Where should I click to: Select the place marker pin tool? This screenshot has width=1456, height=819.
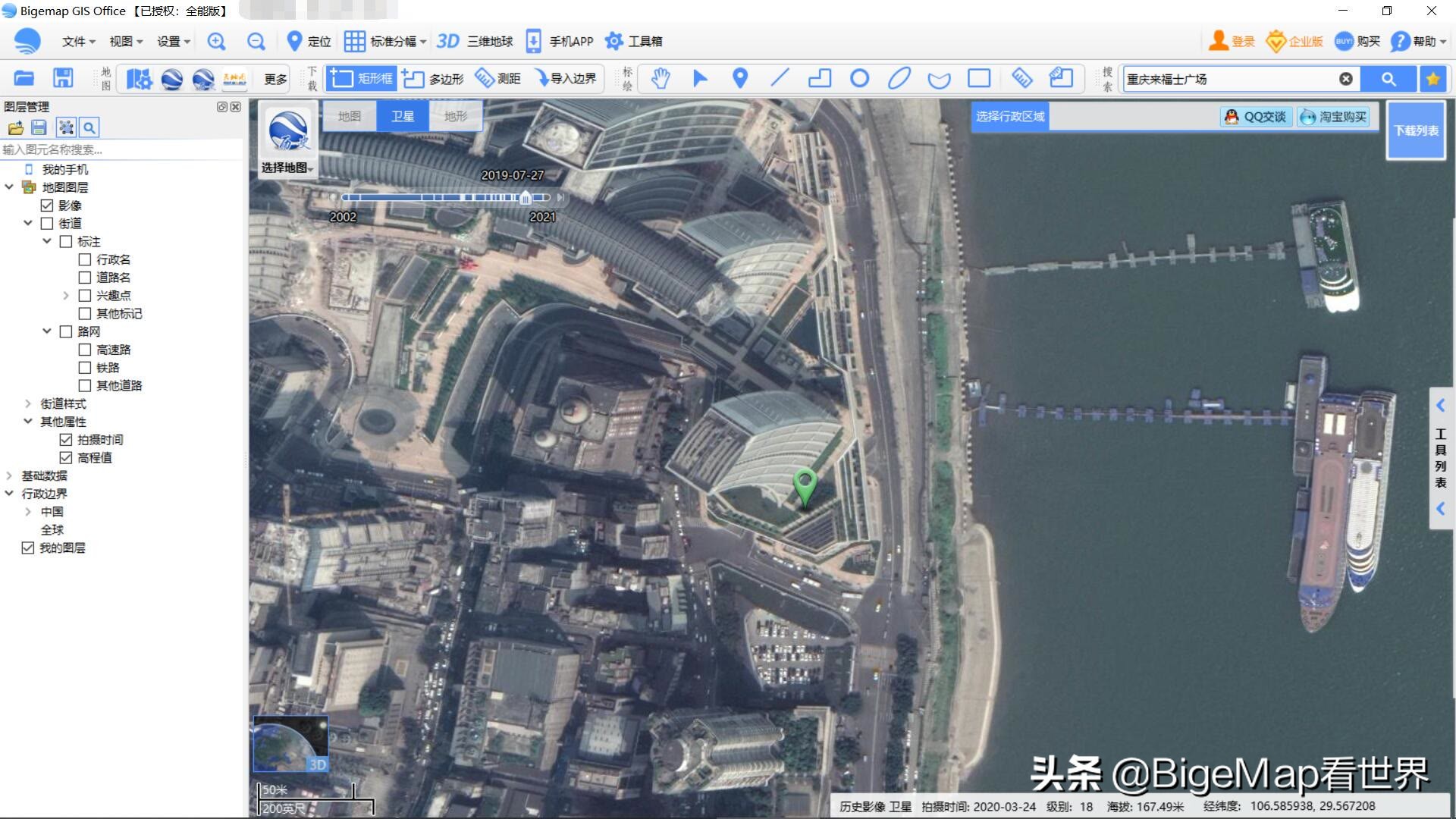pyautogui.click(x=740, y=78)
